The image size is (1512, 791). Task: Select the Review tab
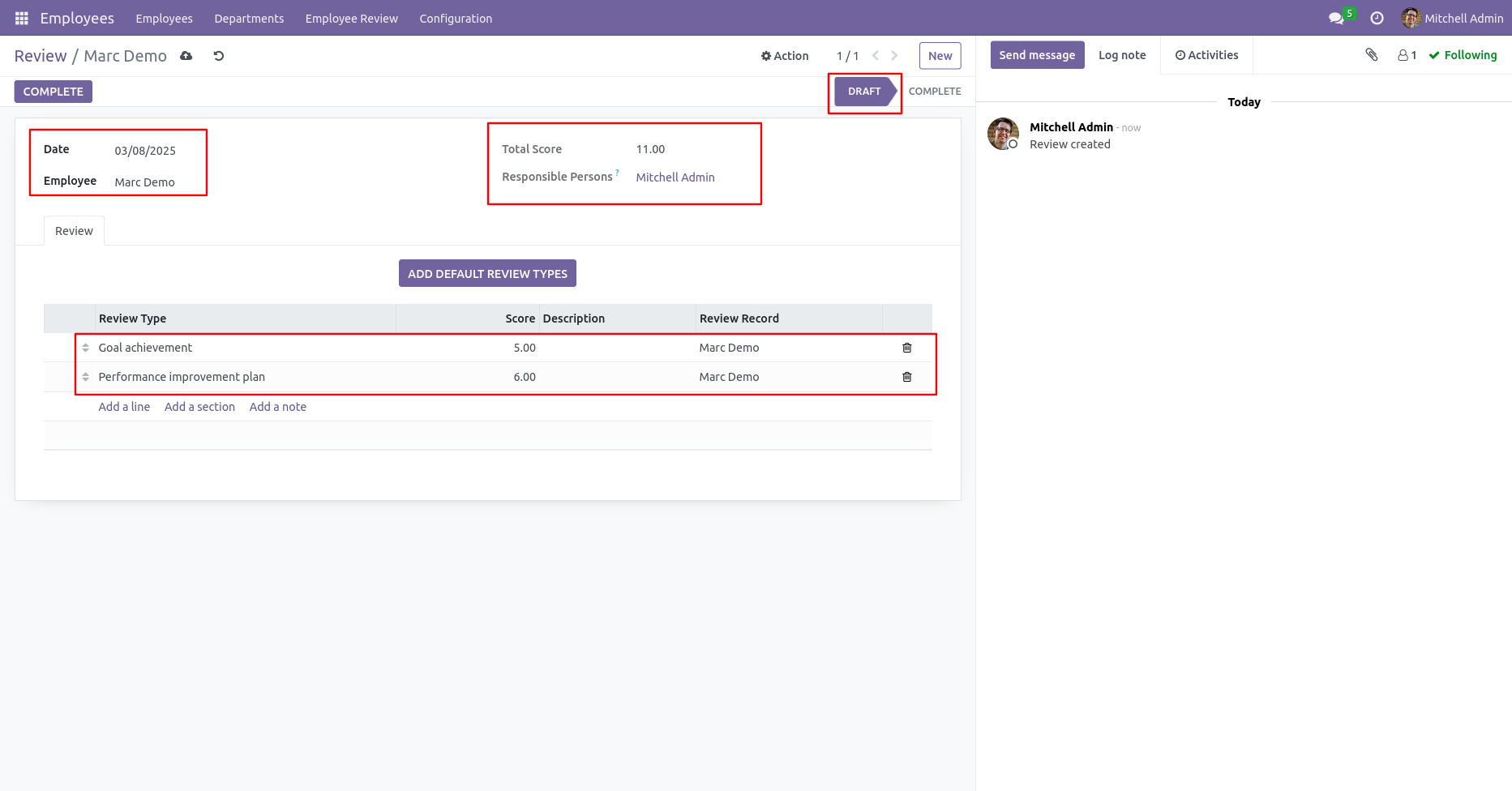coord(74,231)
